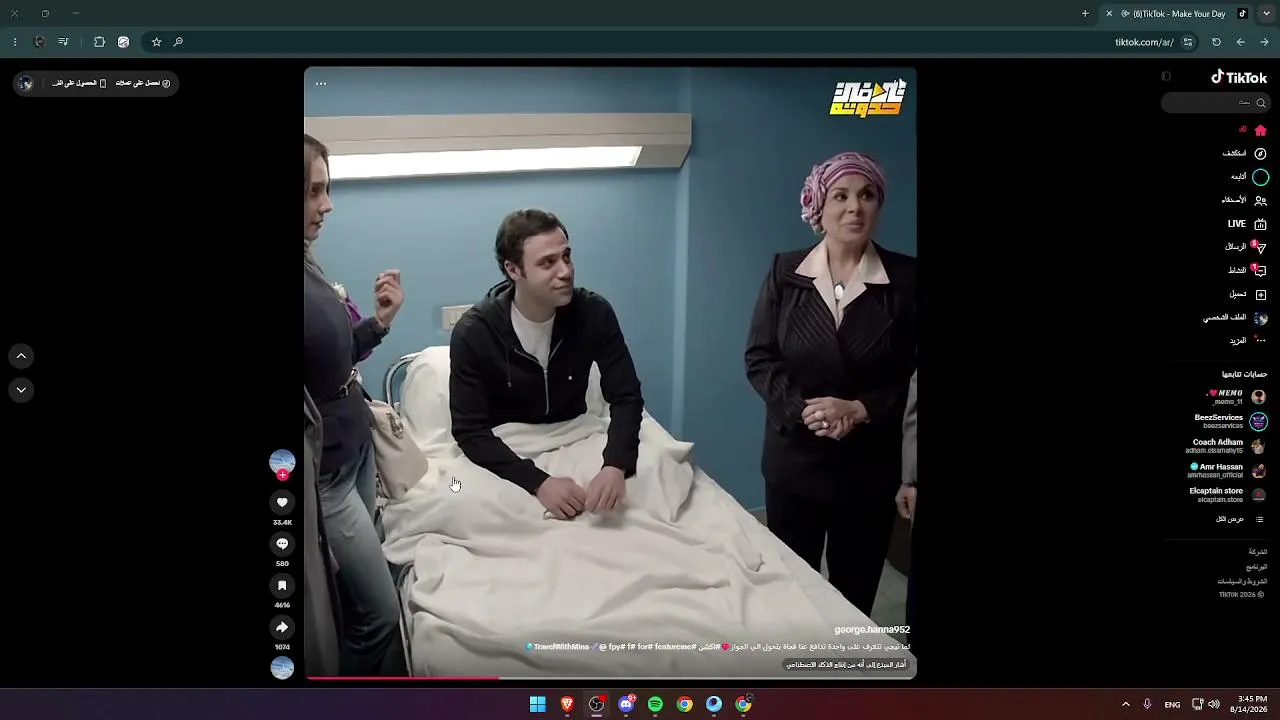The width and height of the screenshot is (1280, 720).
Task: Expand the More menu in the sidebar
Action: pyautogui.click(x=1248, y=341)
